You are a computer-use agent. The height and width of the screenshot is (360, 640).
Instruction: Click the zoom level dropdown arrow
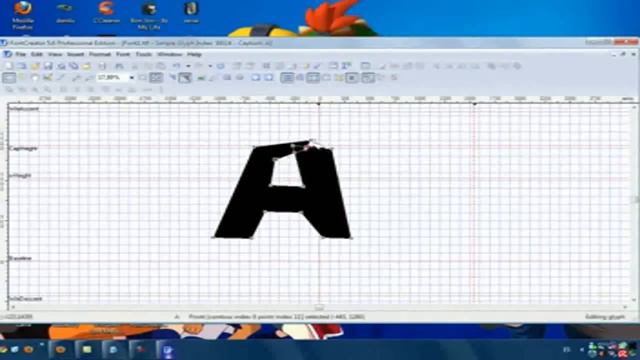pos(131,77)
